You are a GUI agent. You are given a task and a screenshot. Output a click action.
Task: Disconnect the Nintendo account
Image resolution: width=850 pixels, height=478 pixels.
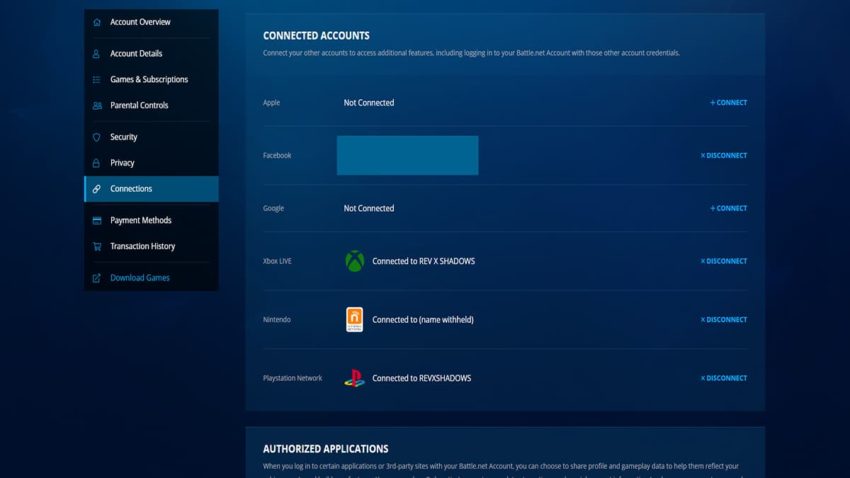click(724, 320)
